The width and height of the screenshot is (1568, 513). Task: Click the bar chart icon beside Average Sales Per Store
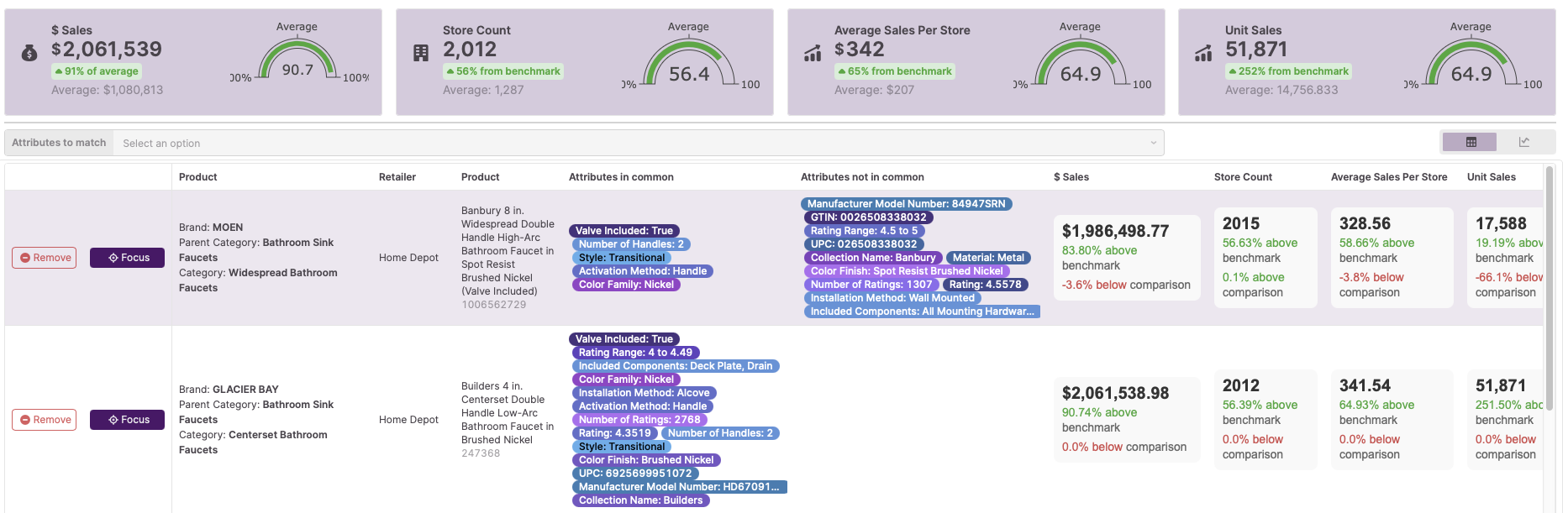[813, 55]
